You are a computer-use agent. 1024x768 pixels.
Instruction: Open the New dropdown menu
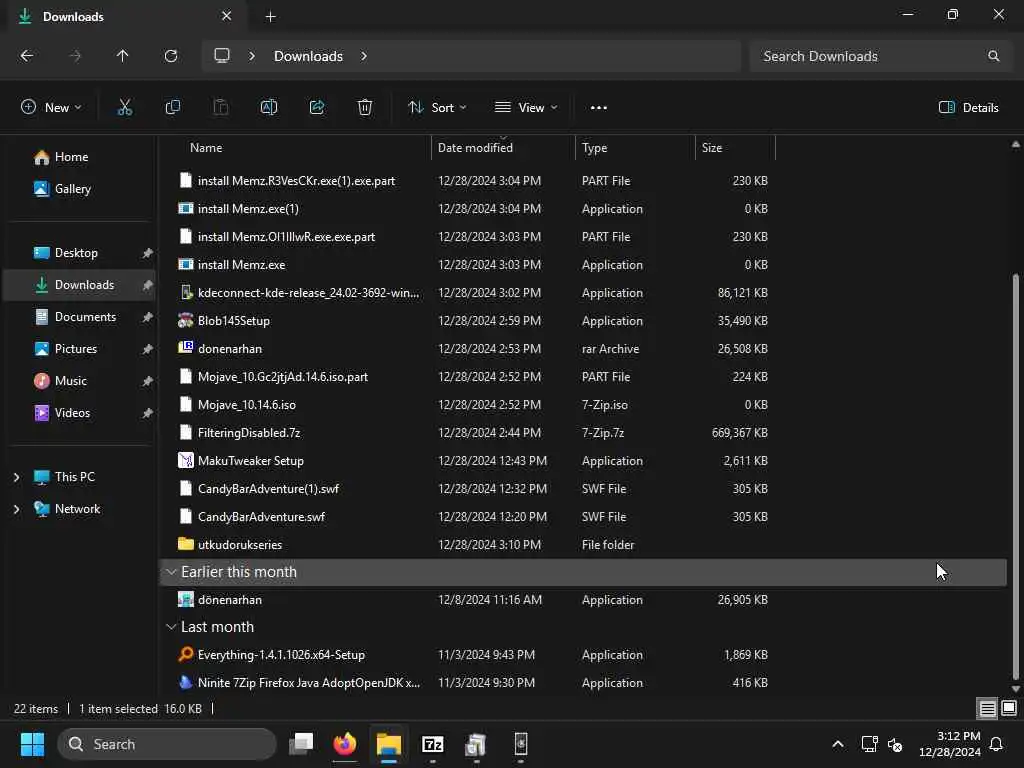click(52, 108)
